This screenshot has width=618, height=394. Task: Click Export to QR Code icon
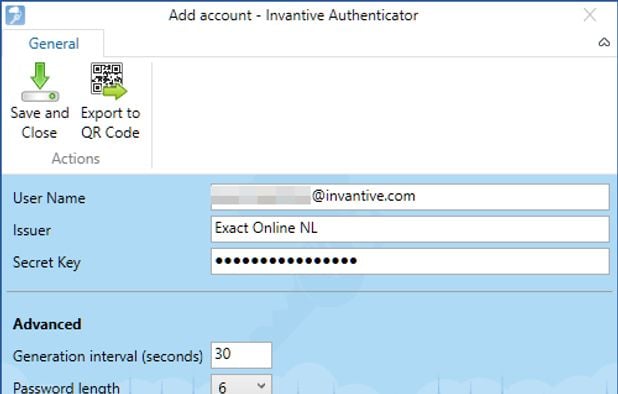(x=109, y=81)
